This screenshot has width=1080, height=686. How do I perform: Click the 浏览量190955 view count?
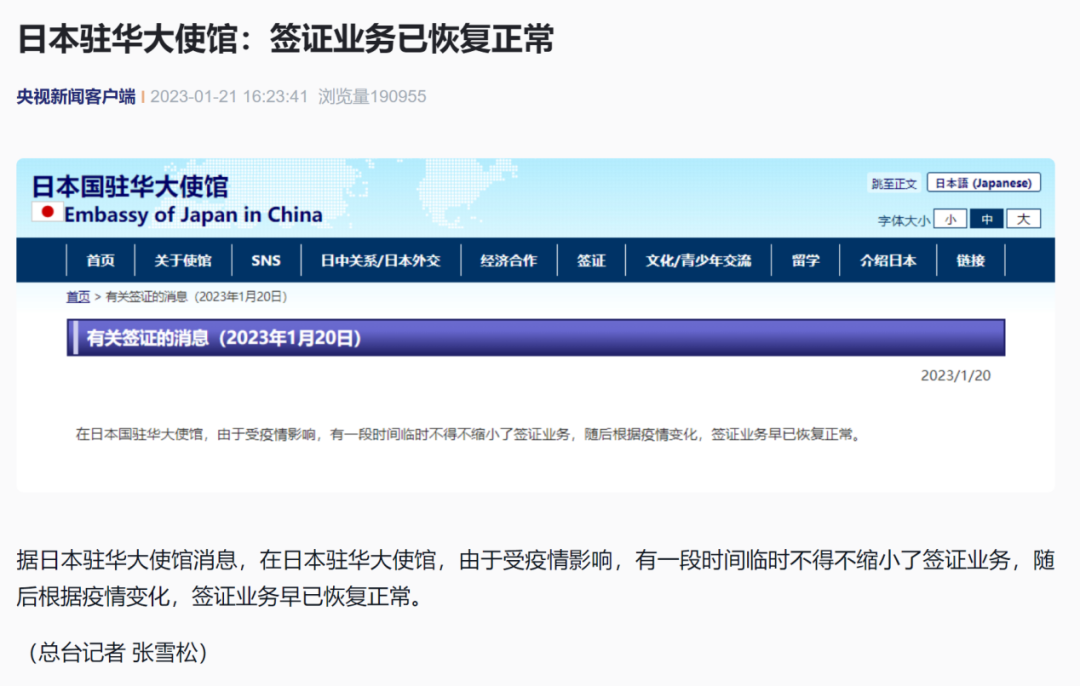tap(372, 96)
